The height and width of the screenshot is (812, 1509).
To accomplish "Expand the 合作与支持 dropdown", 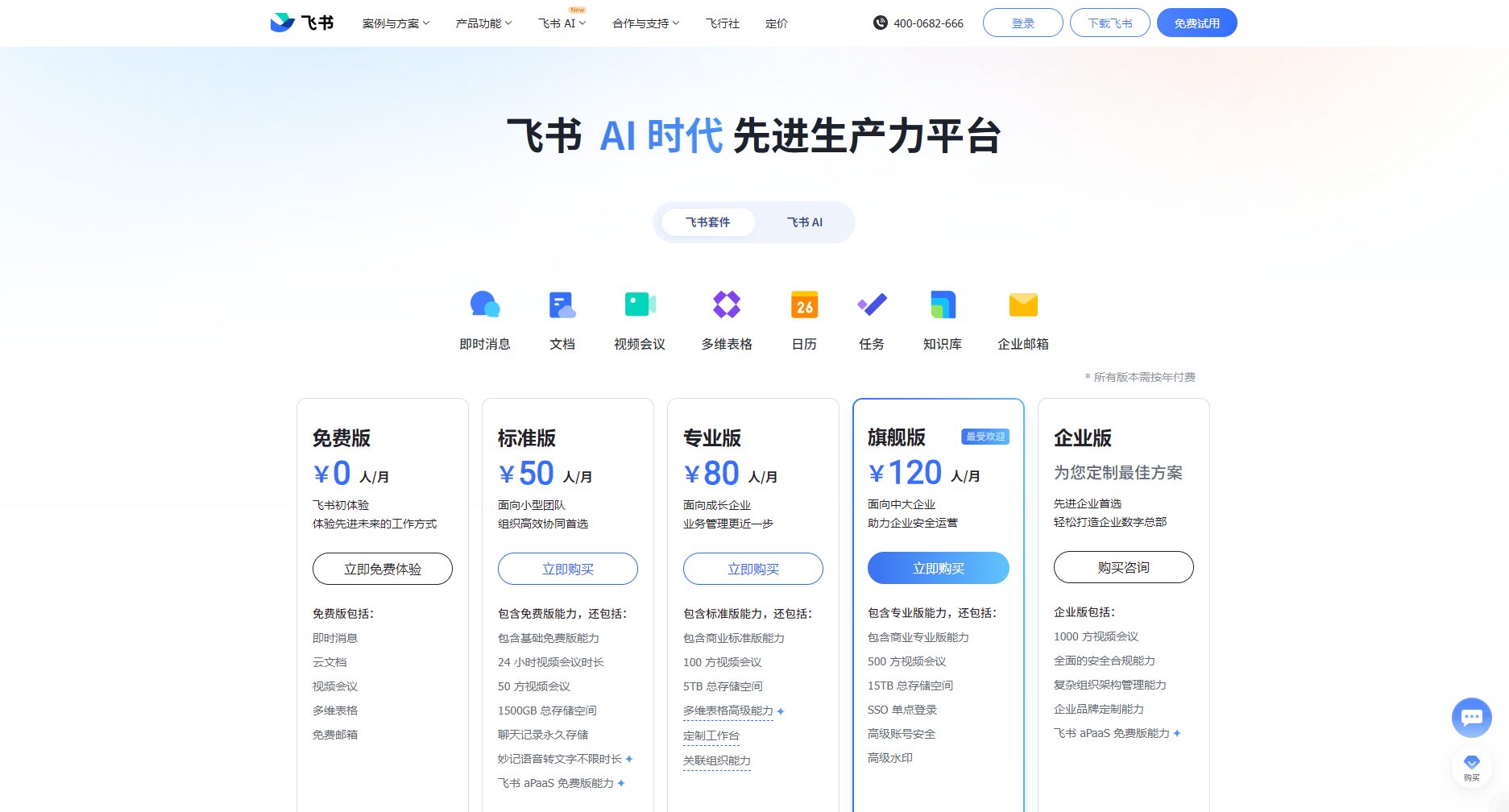I will pyautogui.click(x=644, y=23).
